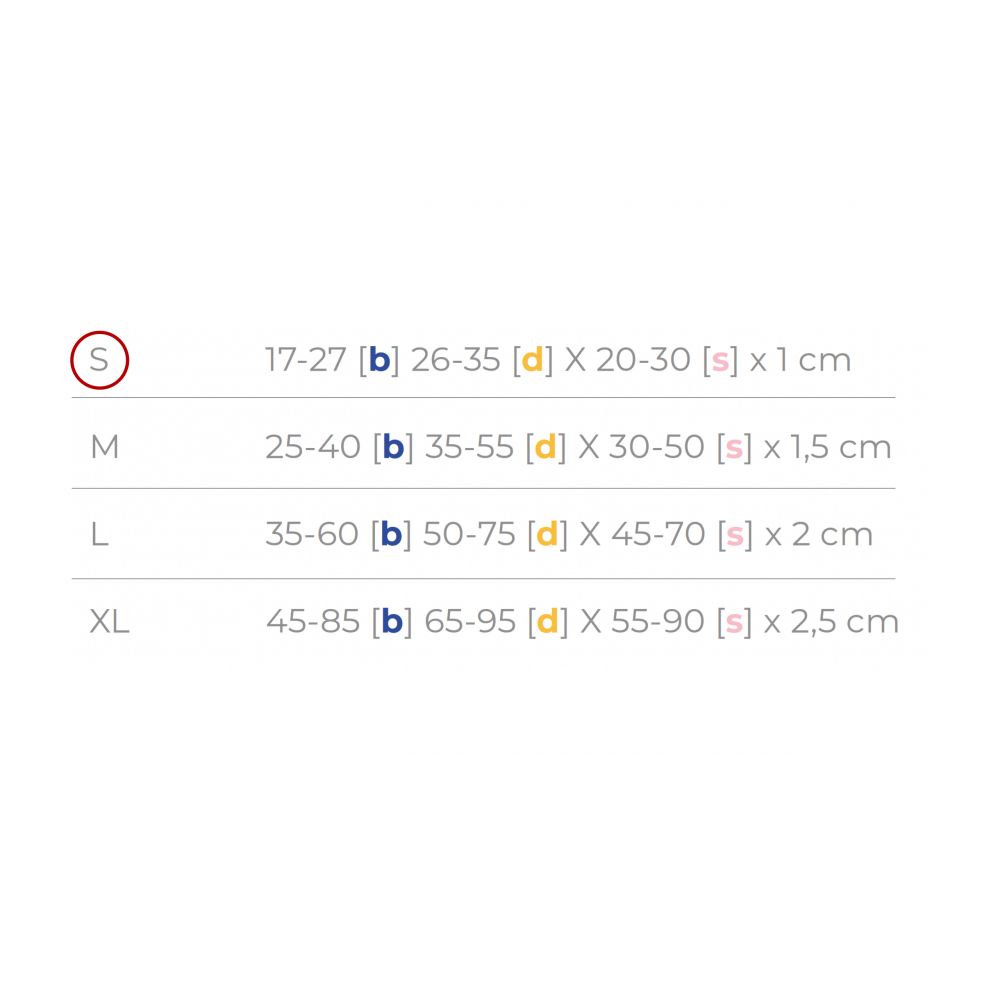This screenshot has width=1000, height=1000.
Task: Click the blue b marker in M row
Action: click(x=393, y=446)
